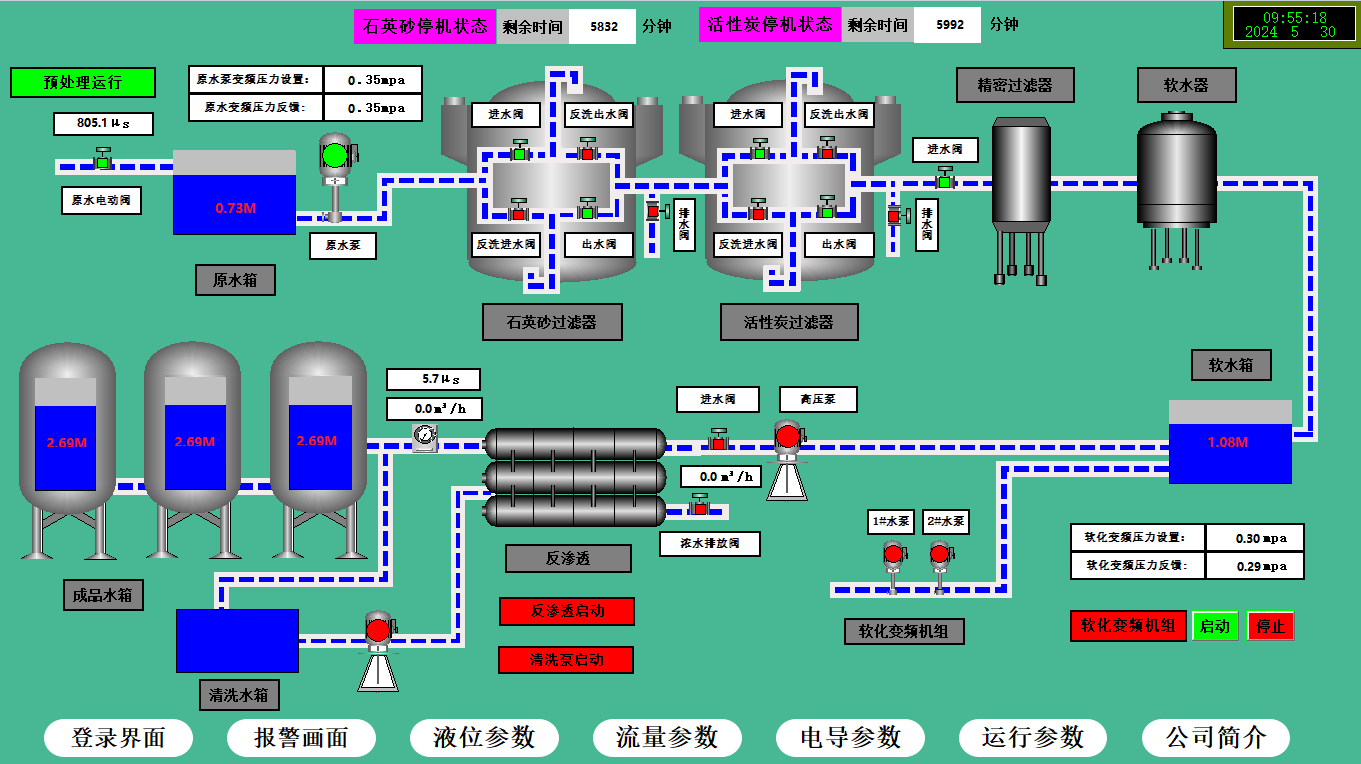Click the cleaning pump icon beside 清洗水箱
The image size is (1361, 764).
pyautogui.click(x=378, y=650)
